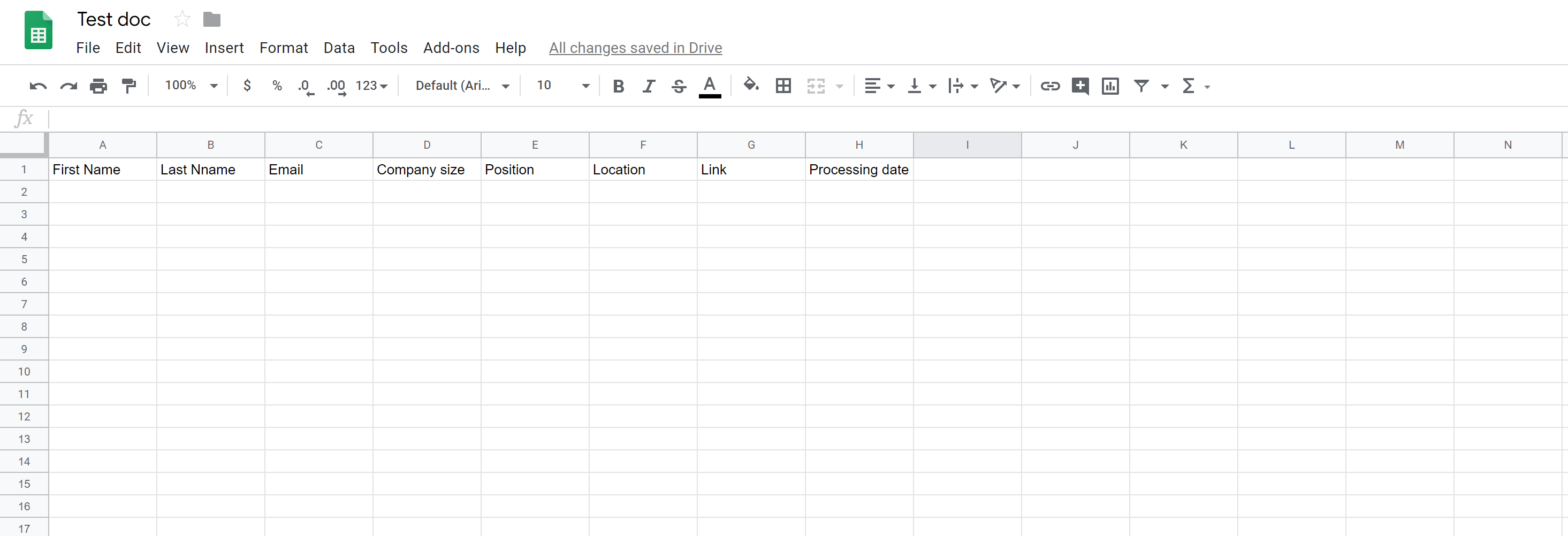1568x536 pixels.
Task: Open vertical align dropdown
Action: pos(922,86)
